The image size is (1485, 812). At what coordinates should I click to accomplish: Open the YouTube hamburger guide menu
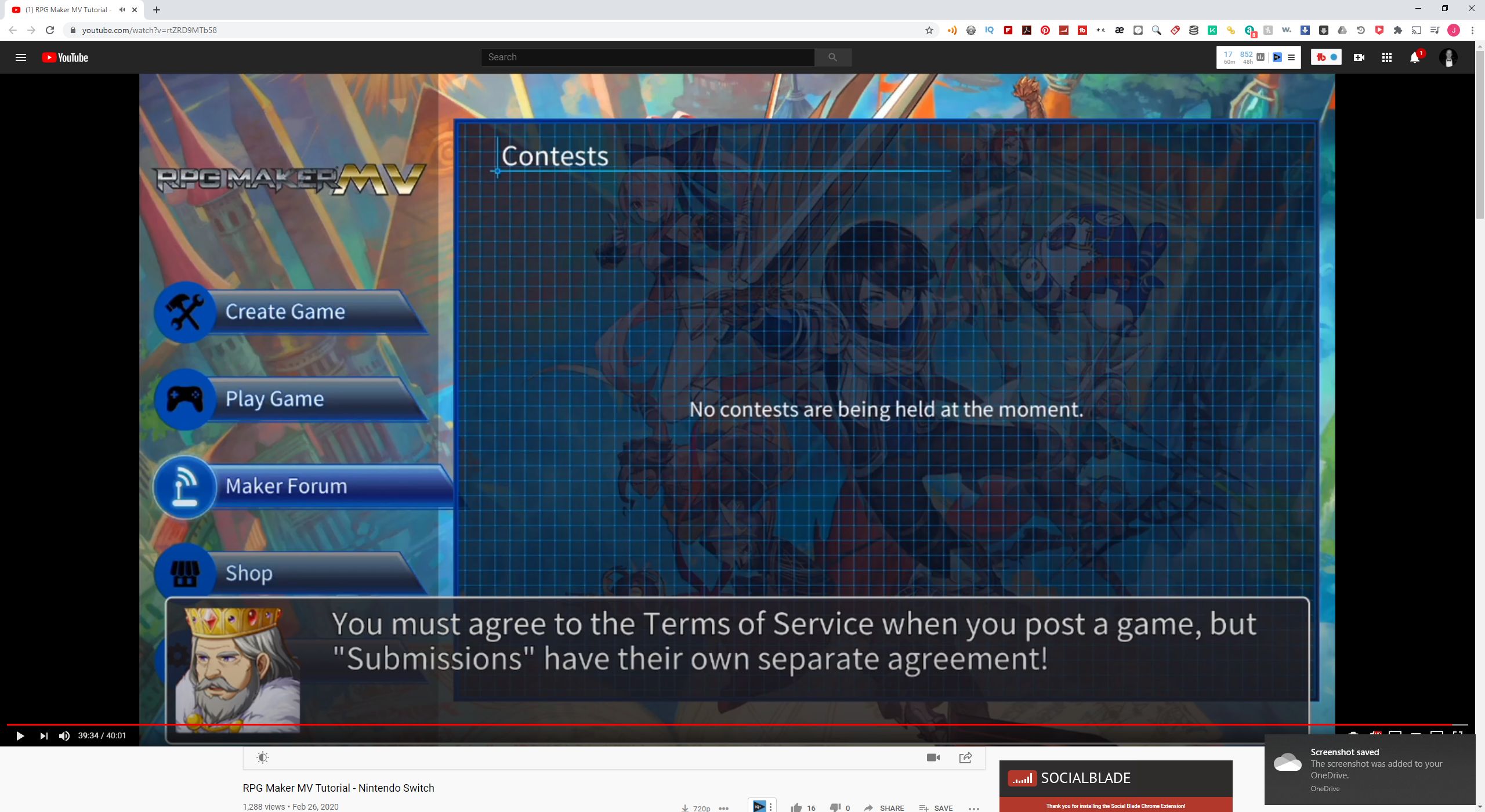pyautogui.click(x=21, y=57)
